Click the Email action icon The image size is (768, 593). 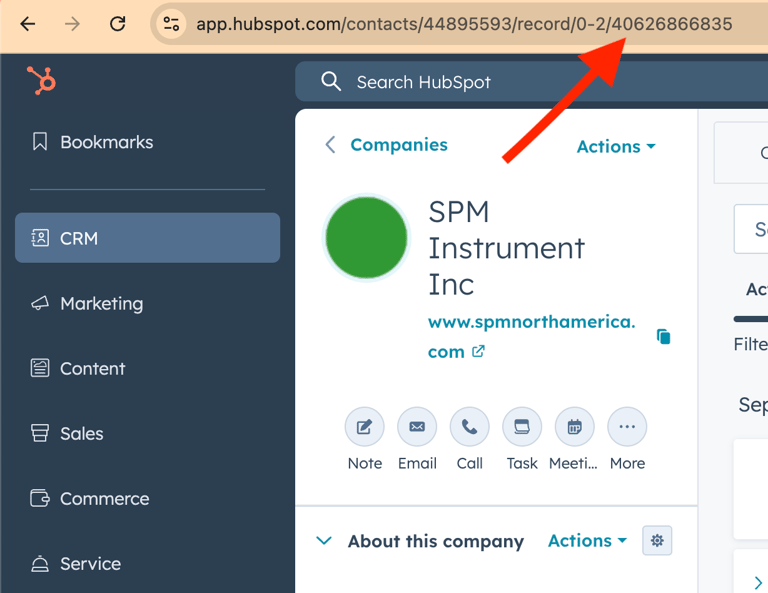(x=417, y=428)
